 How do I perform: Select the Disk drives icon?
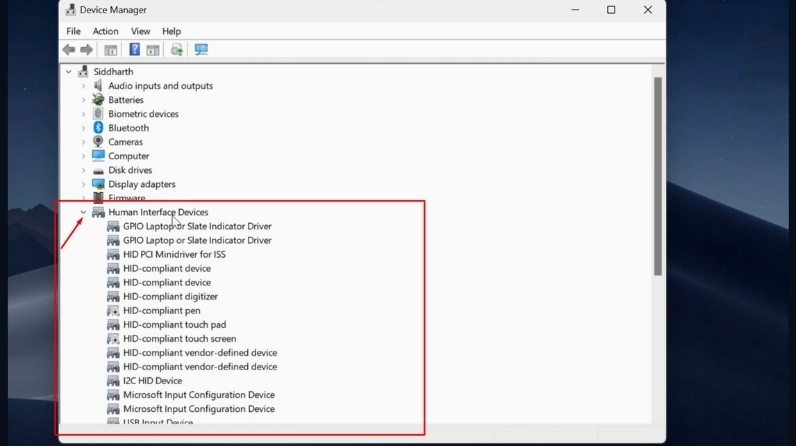[98, 170]
